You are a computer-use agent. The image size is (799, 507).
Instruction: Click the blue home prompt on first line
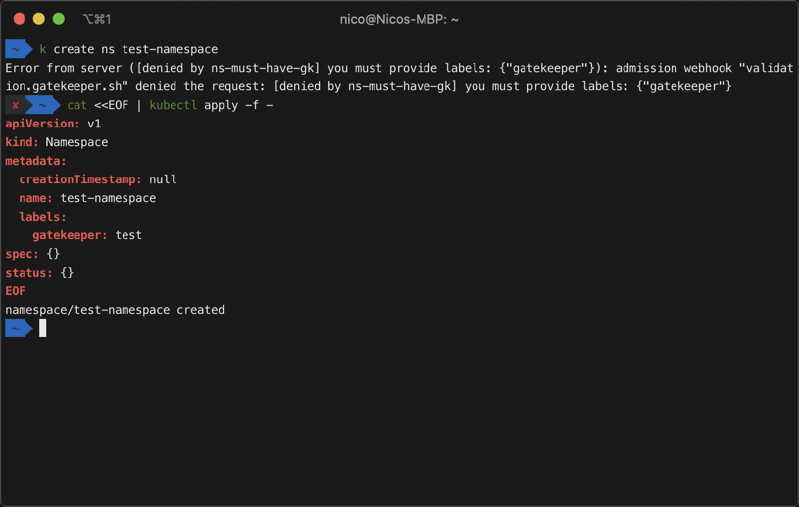coord(17,49)
